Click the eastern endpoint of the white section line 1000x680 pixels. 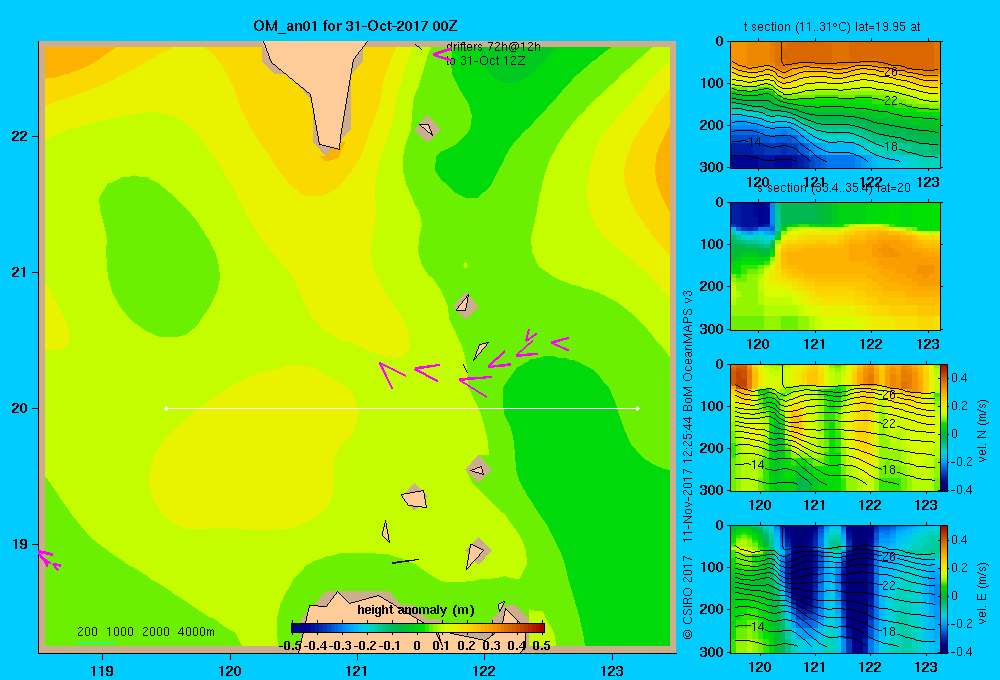(x=638, y=408)
